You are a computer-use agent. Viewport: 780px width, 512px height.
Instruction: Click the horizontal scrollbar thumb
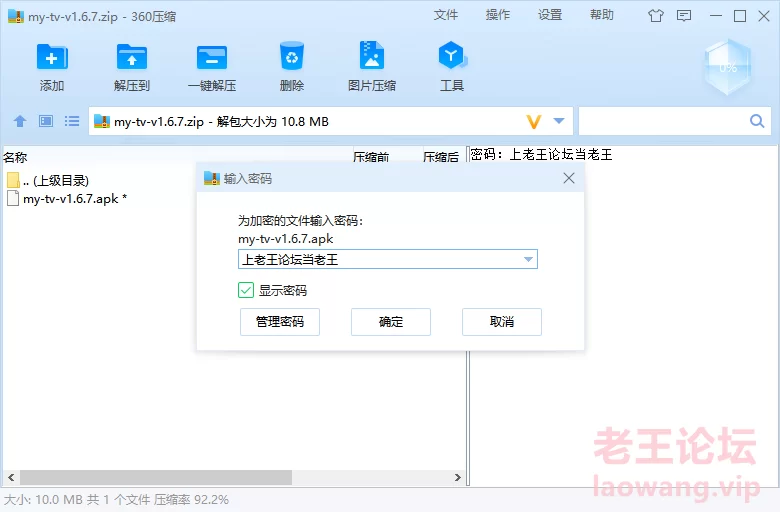(x=156, y=478)
